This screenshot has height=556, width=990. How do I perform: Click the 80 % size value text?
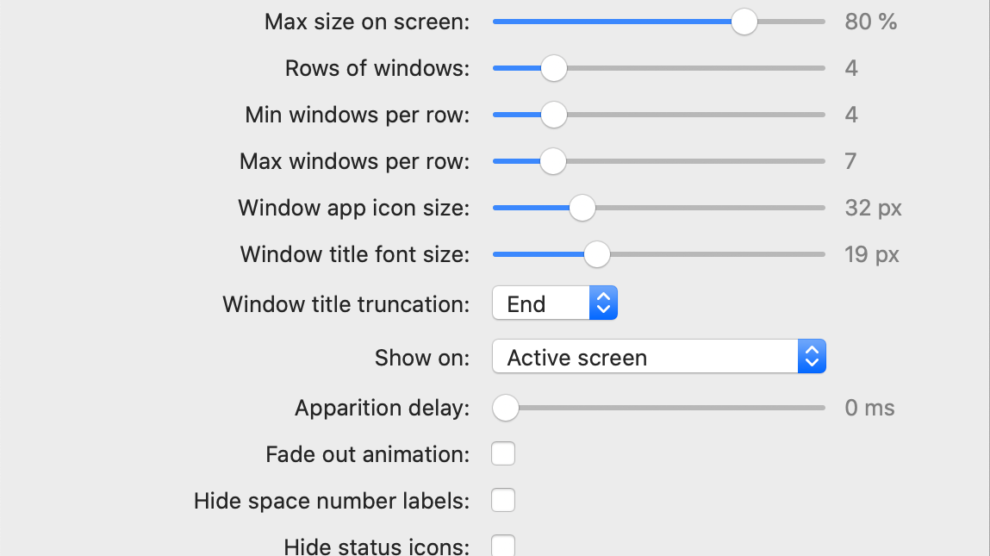(x=870, y=21)
